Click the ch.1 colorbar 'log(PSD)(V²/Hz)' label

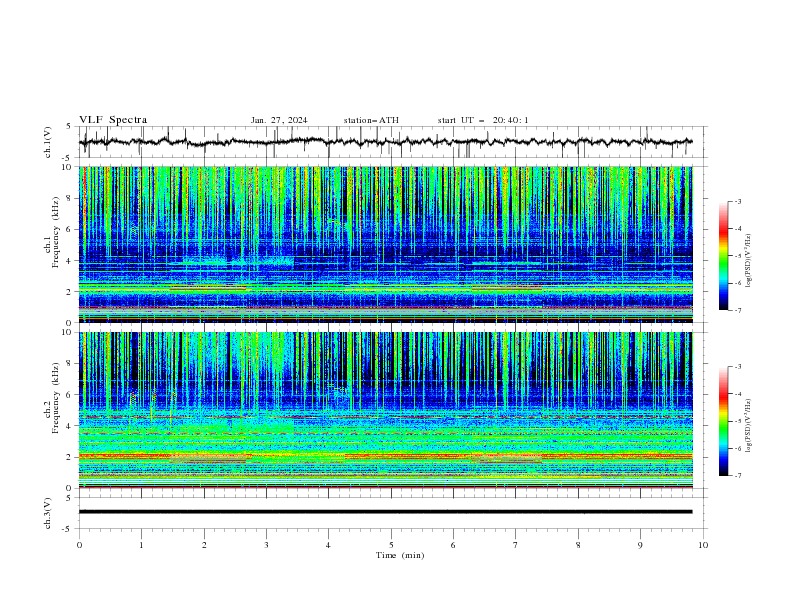(x=748, y=261)
